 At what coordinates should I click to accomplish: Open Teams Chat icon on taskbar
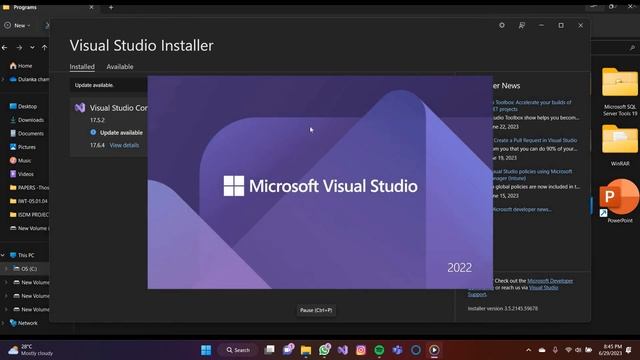click(288, 350)
